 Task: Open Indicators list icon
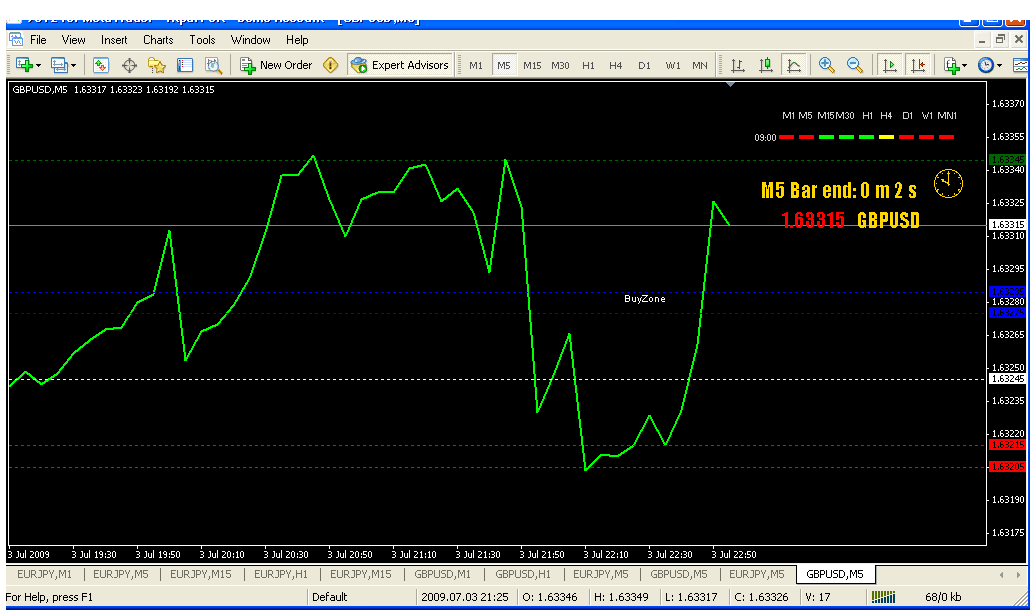tap(951, 65)
